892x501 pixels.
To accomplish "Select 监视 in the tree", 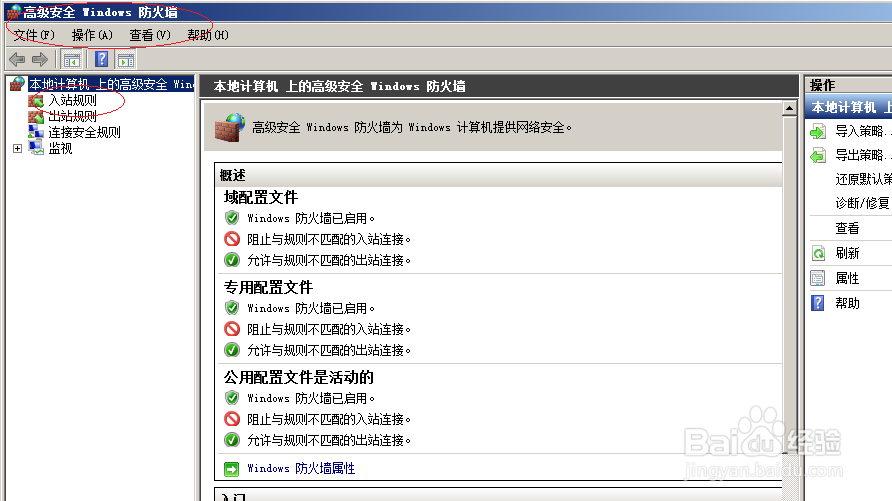I will [60, 148].
